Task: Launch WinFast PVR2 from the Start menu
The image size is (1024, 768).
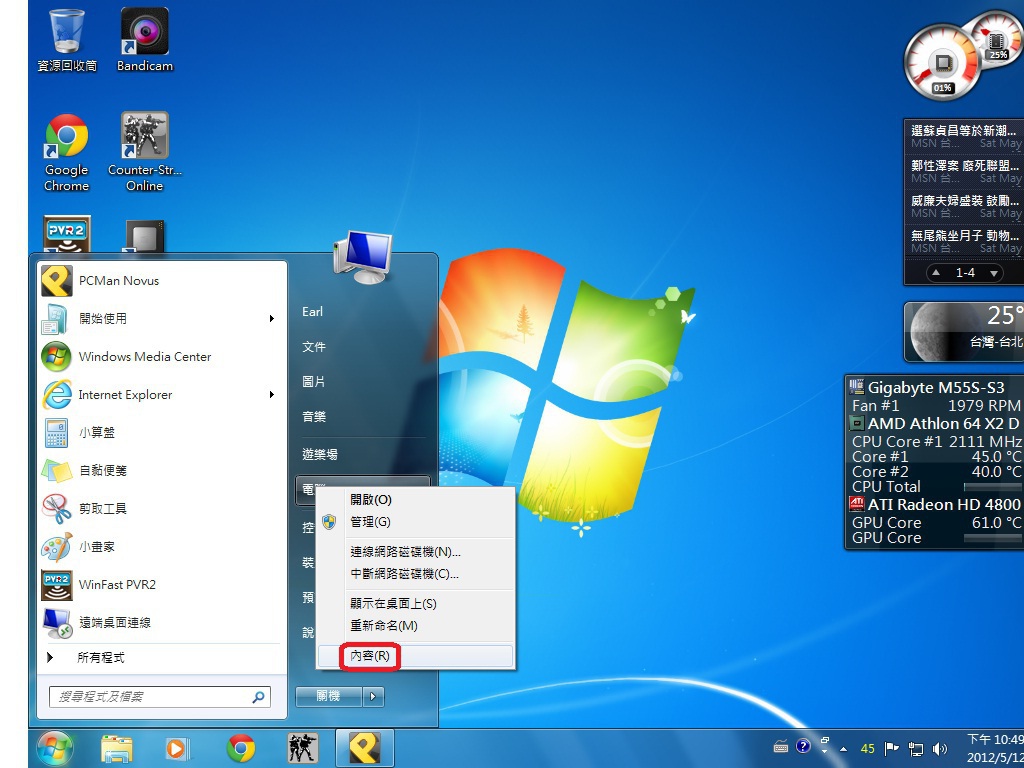Action: [x=163, y=584]
